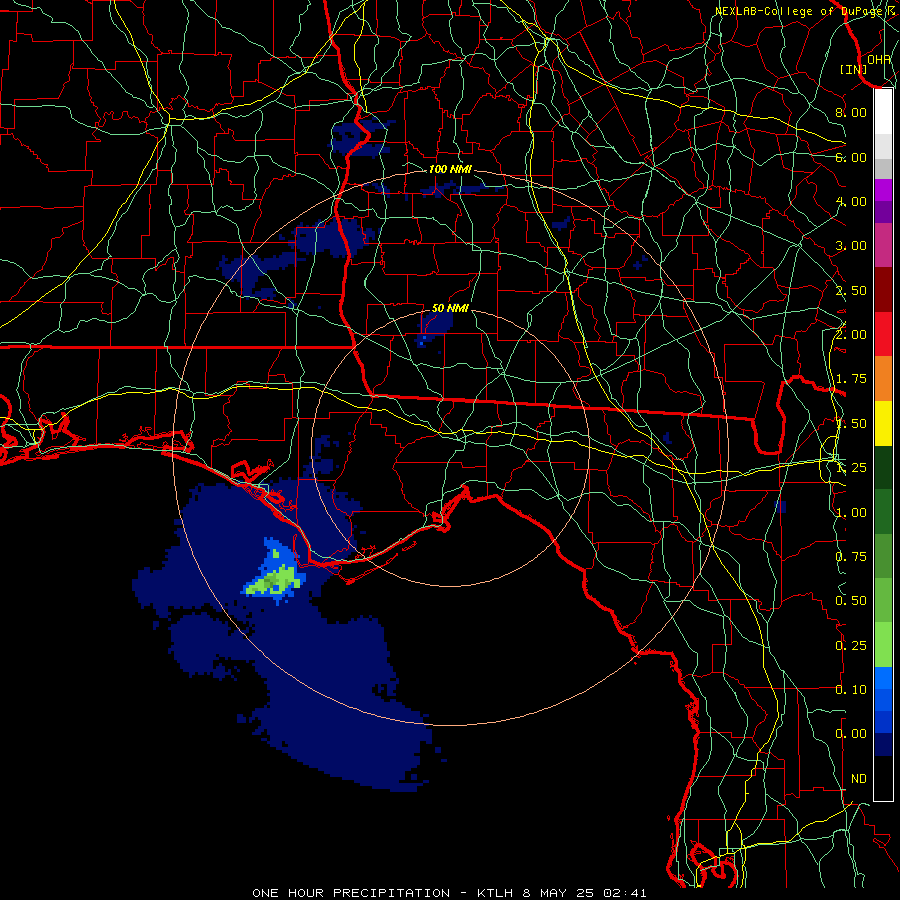Click the 3.00 scale value
Screen dimensions: 900x900
coord(851,246)
